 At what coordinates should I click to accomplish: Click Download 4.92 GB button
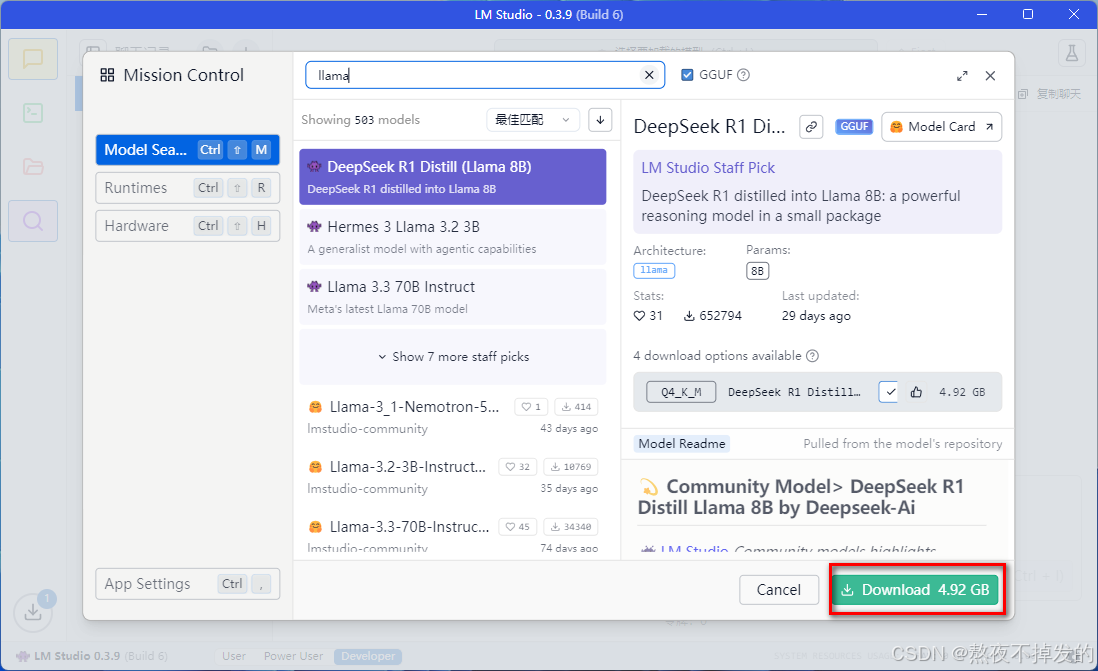click(x=917, y=590)
